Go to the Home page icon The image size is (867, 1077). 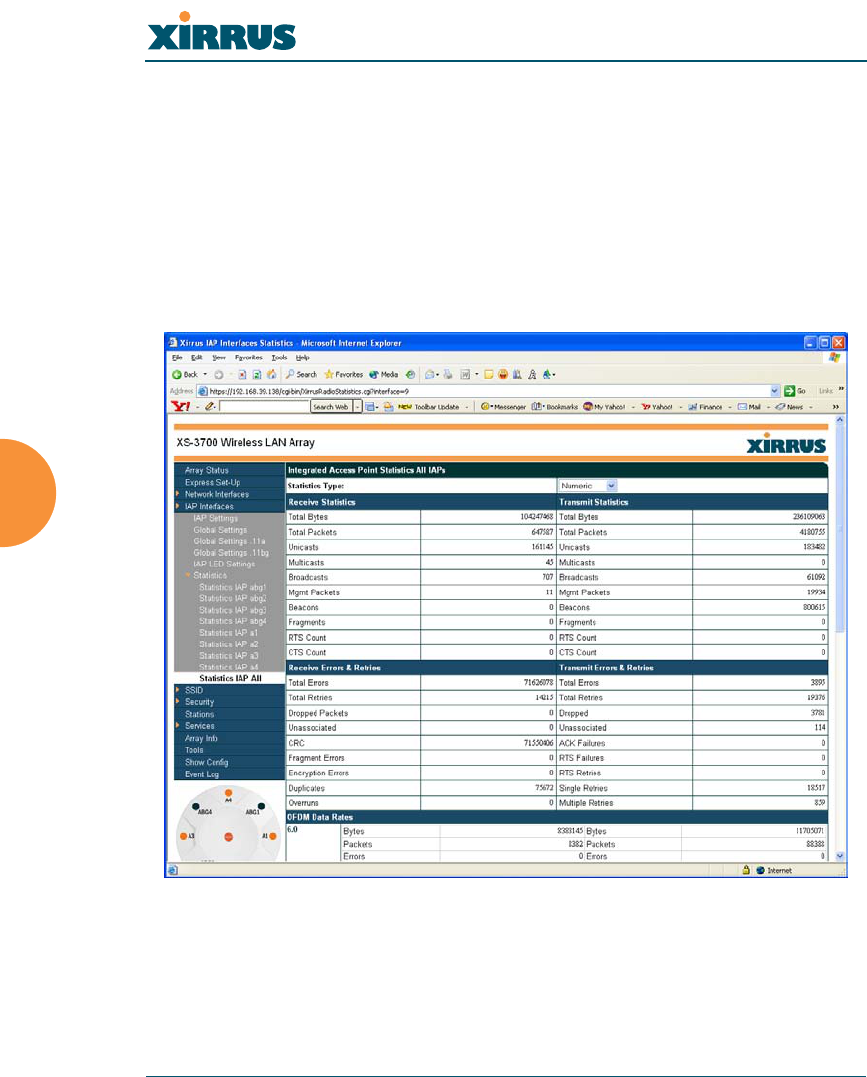pyautogui.click(x=271, y=374)
